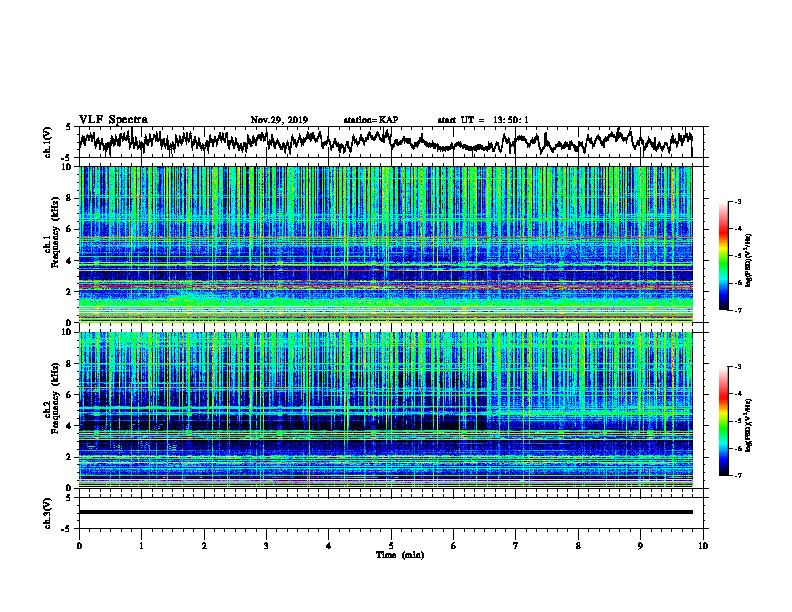Click the time axis tick label "2"
The height and width of the screenshot is (612, 792).
[204, 546]
